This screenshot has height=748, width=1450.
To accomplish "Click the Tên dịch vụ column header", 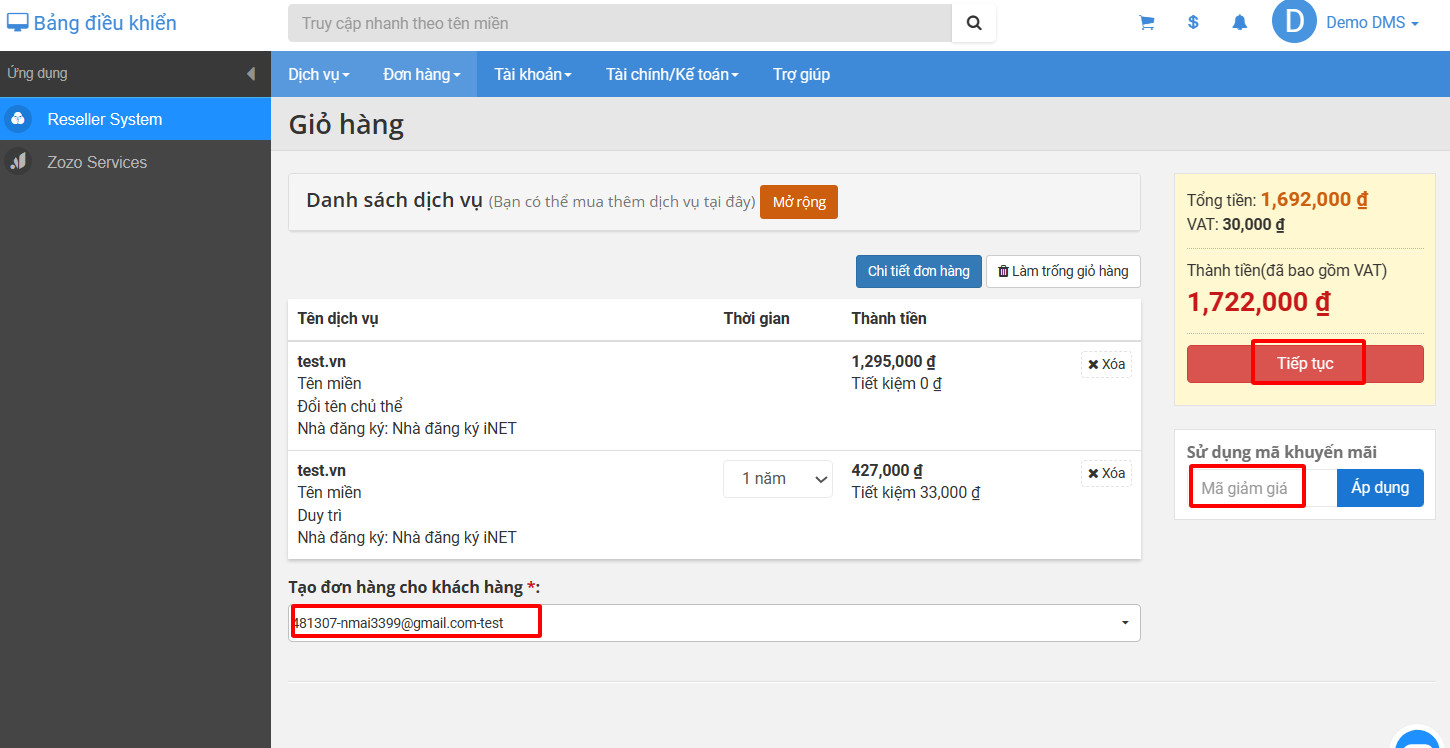I will point(338,319).
